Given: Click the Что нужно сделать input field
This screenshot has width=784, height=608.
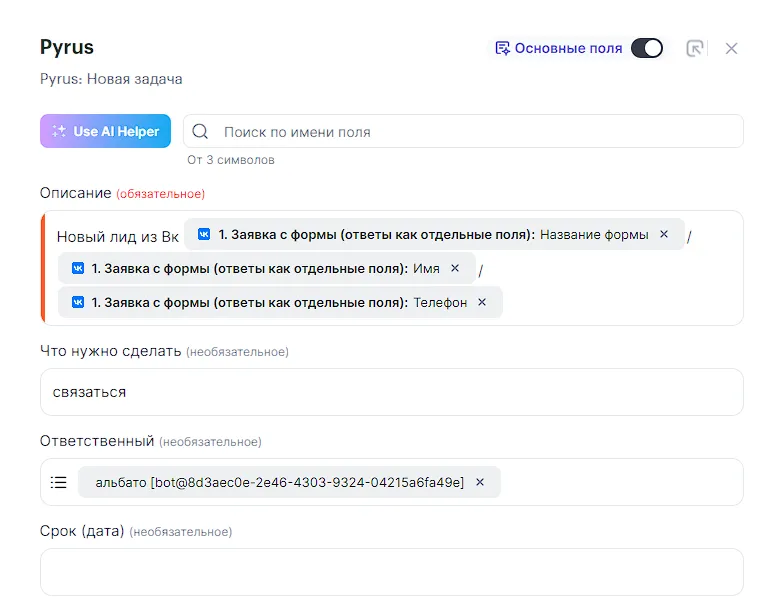Looking at the screenshot, I should coord(391,392).
